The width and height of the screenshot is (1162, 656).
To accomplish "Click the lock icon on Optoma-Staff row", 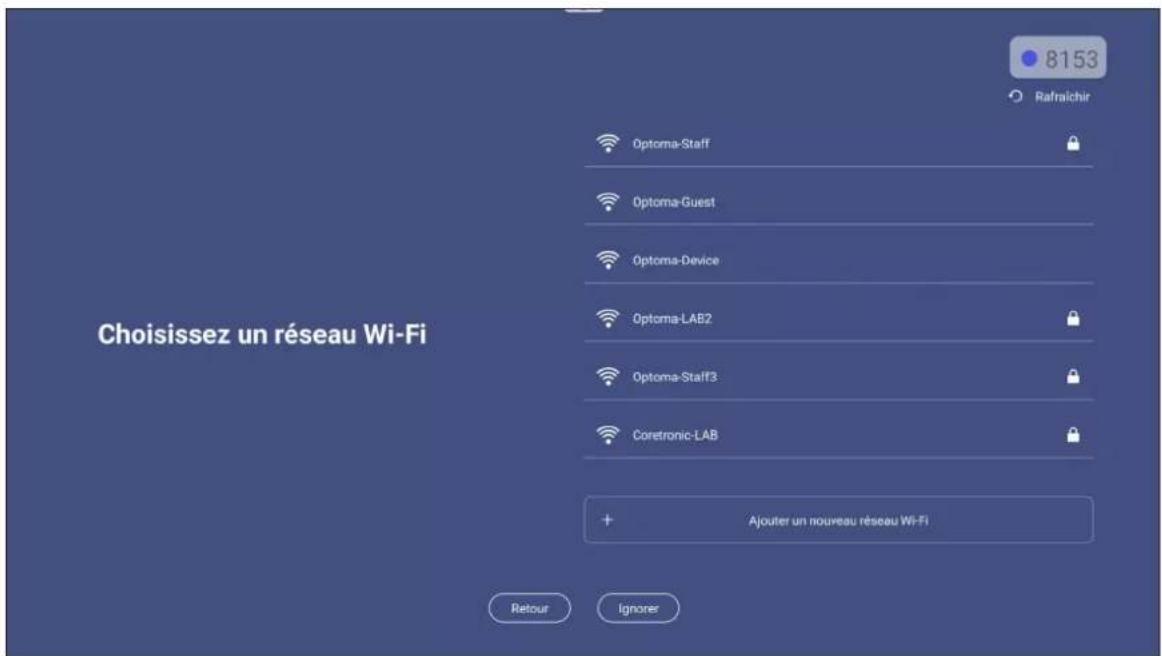I will click(1072, 144).
